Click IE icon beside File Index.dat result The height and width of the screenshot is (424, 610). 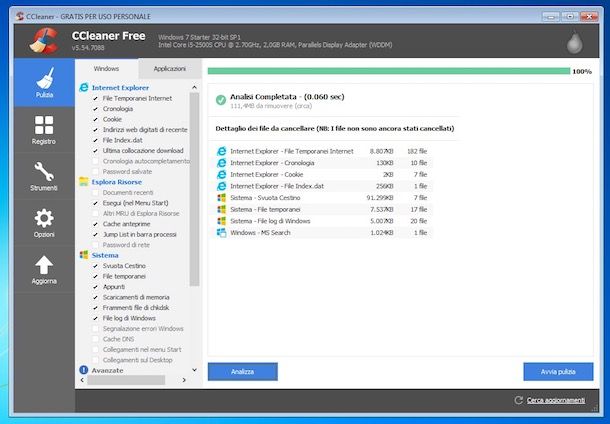[221, 186]
